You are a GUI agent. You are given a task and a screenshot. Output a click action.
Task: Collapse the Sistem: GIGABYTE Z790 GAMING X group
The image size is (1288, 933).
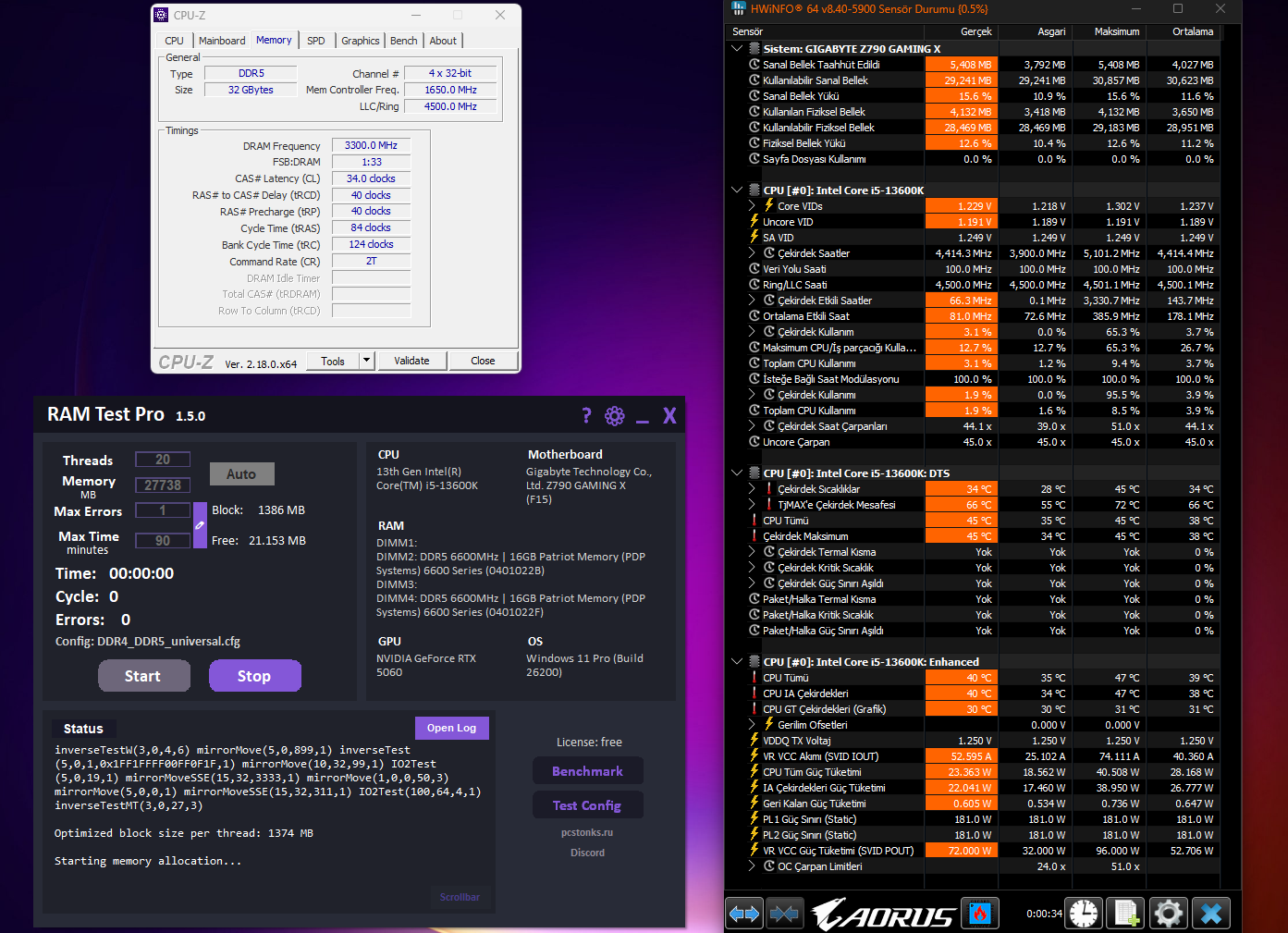click(x=737, y=49)
